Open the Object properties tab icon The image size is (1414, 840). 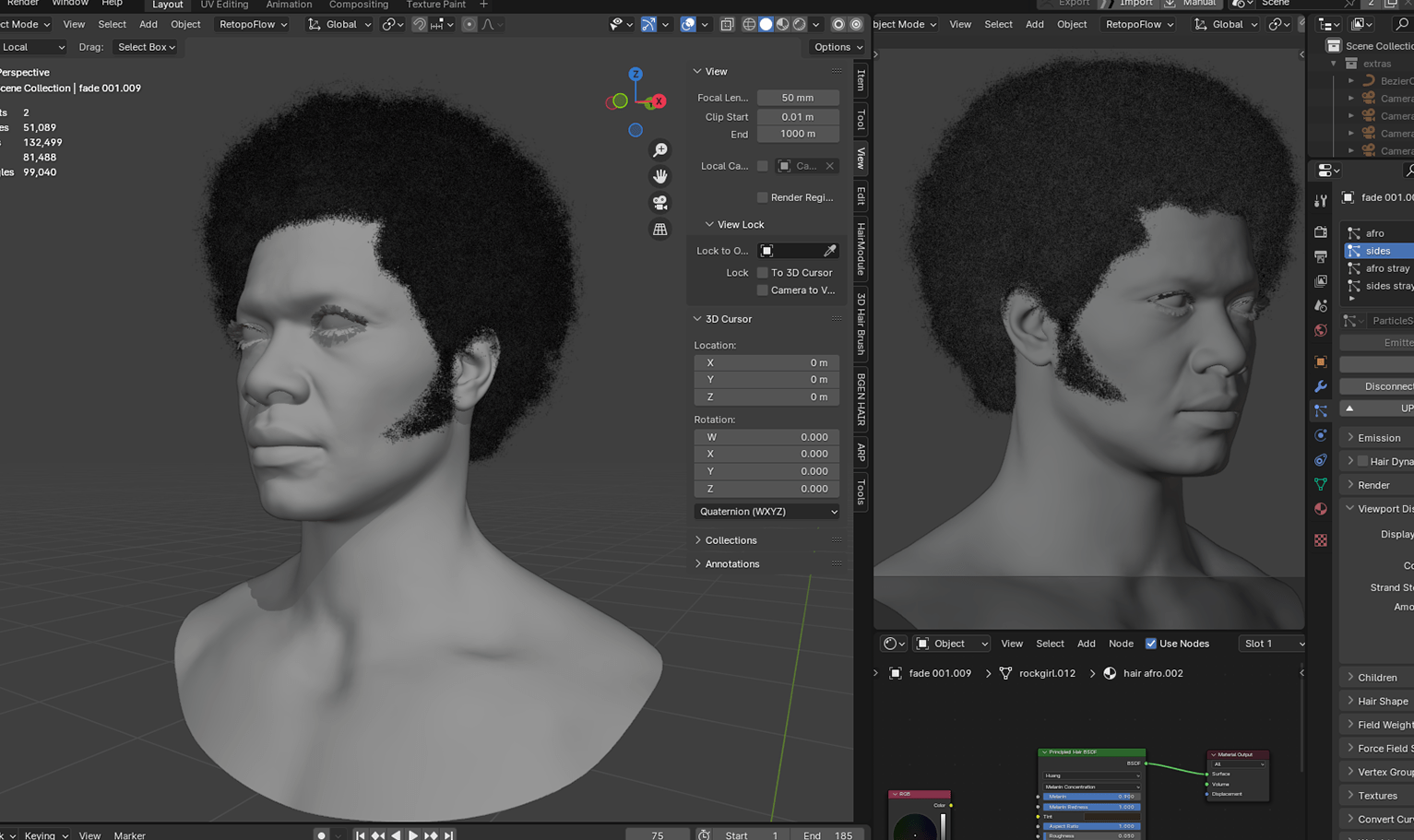pyautogui.click(x=1321, y=362)
